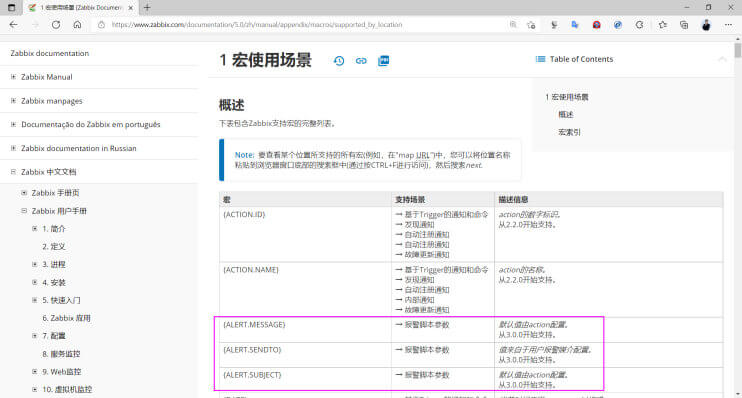The height and width of the screenshot is (398, 742).
Task: Click the page vertical scrollbar thumb
Action: coord(738,50)
